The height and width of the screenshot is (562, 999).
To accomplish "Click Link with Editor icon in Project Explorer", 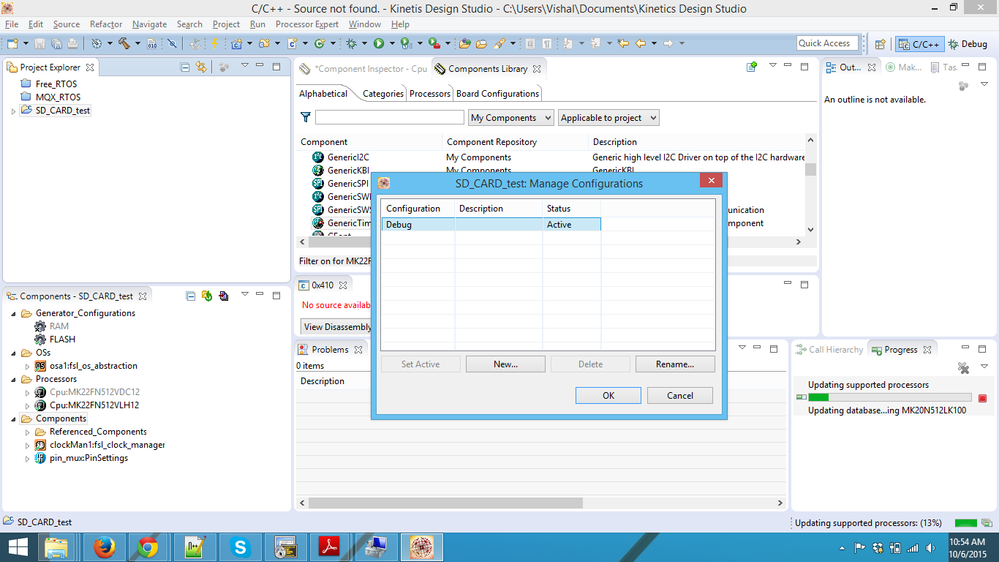I will (201, 67).
